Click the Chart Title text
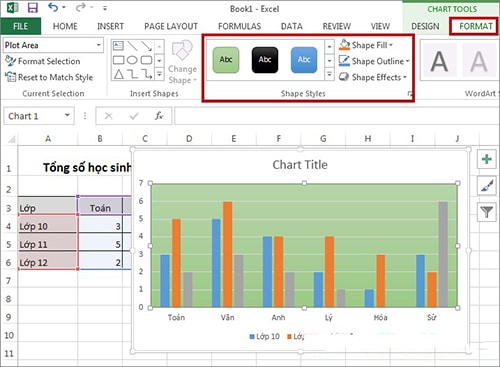 click(300, 165)
